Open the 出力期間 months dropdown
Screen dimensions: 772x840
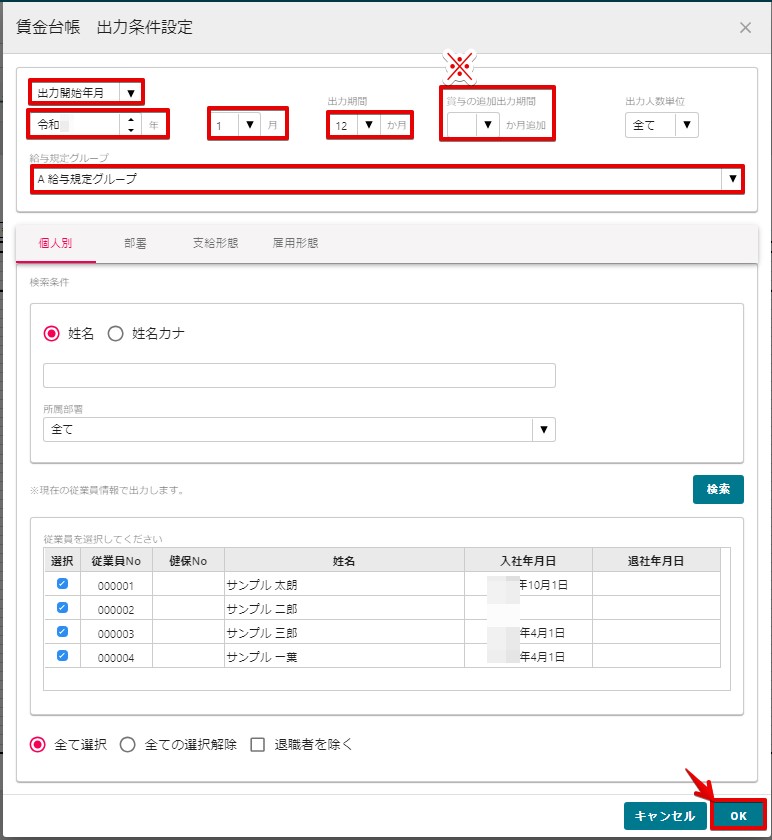coord(369,125)
